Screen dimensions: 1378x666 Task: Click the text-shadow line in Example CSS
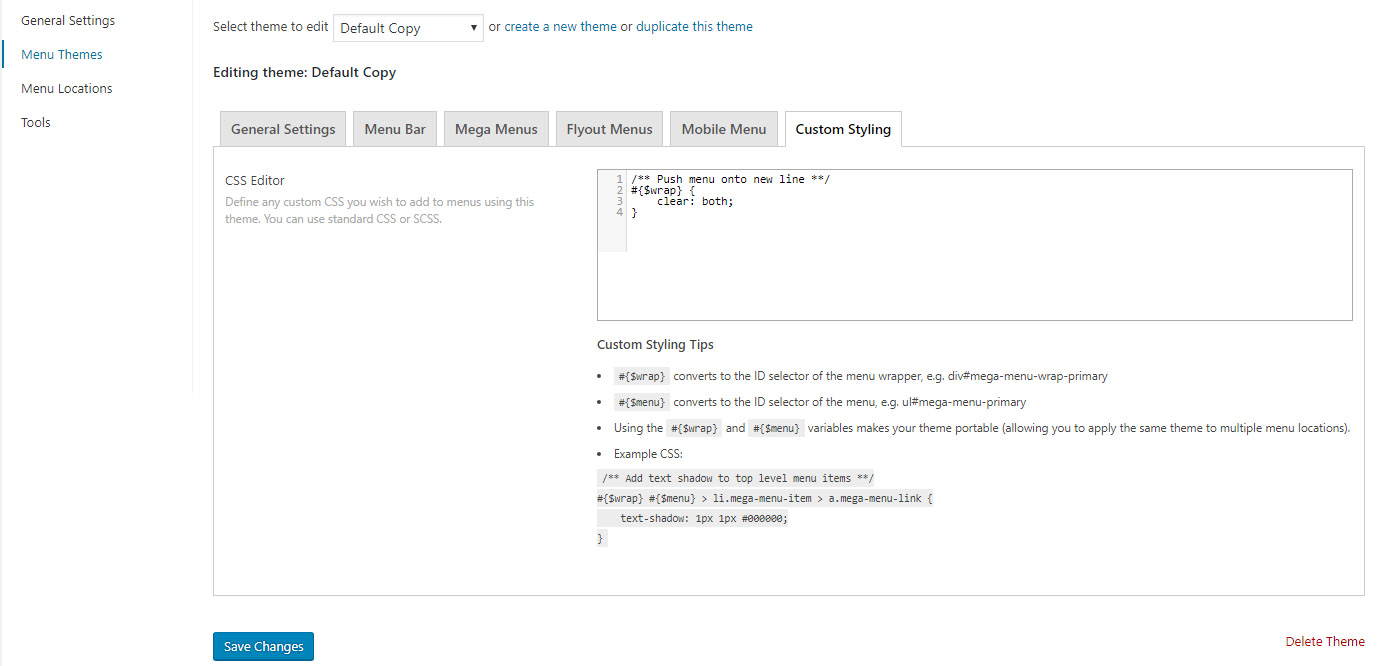click(703, 518)
